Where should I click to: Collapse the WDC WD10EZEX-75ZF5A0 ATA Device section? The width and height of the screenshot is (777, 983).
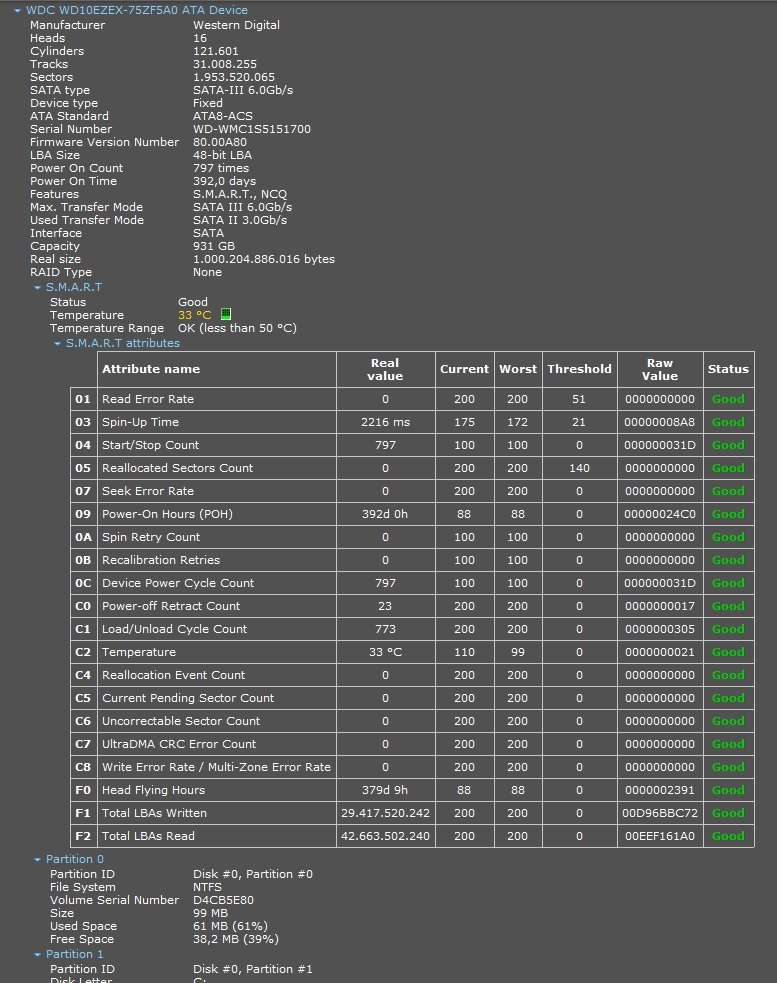(x=17, y=11)
